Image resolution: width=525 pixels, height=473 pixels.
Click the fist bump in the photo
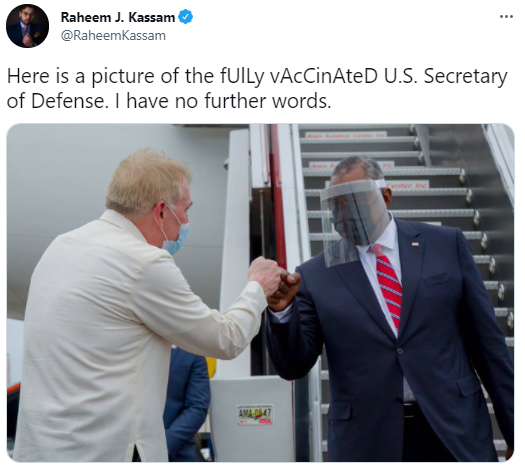point(275,281)
